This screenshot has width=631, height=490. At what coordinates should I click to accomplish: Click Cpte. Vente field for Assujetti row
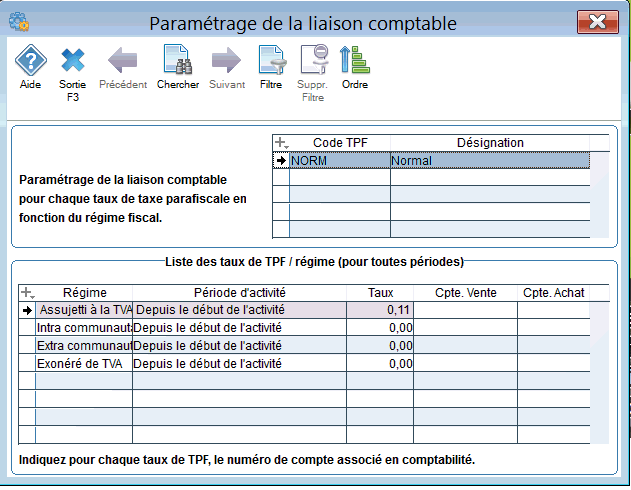(466, 310)
